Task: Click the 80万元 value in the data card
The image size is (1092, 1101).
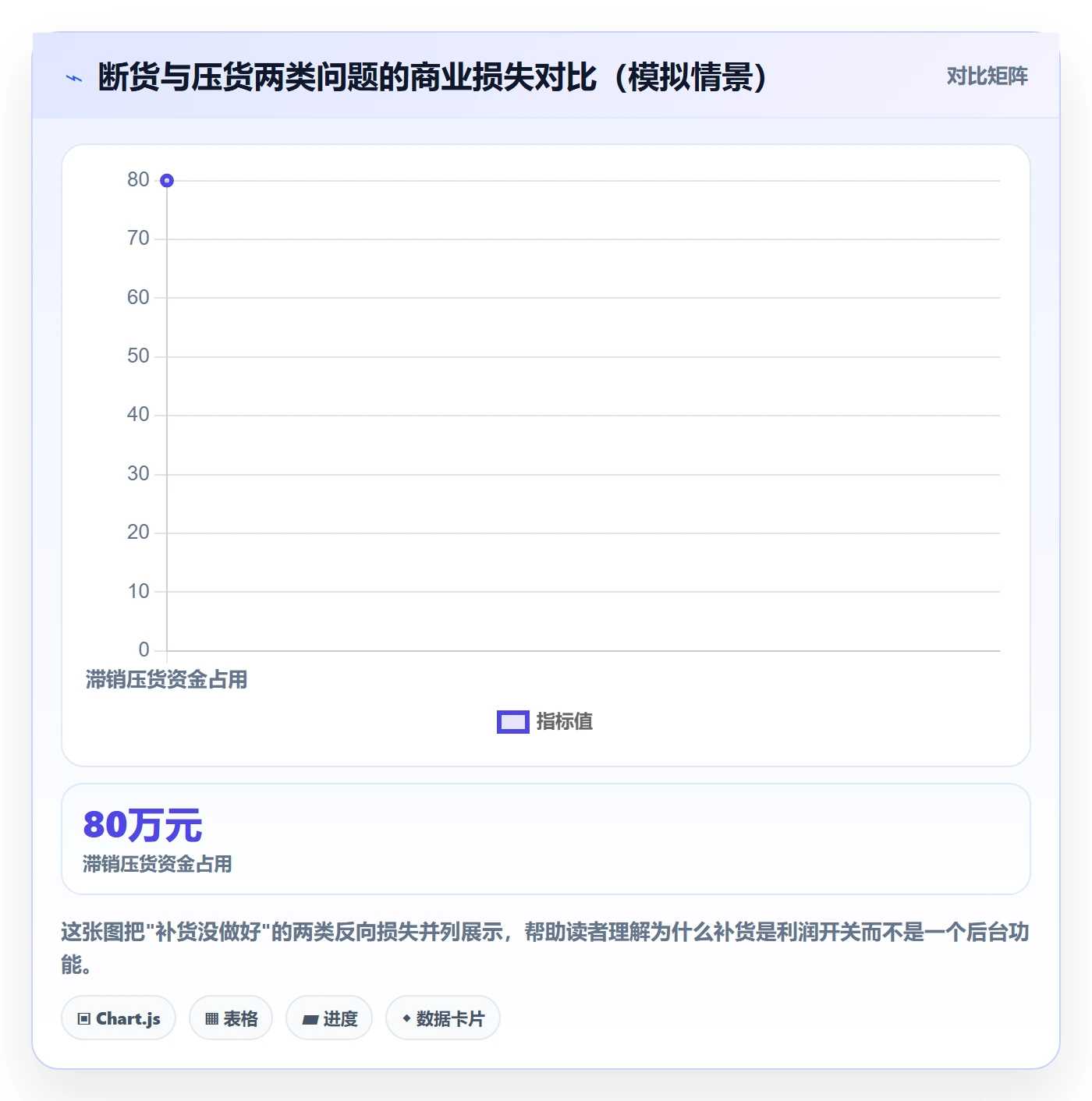Action: pos(143,825)
